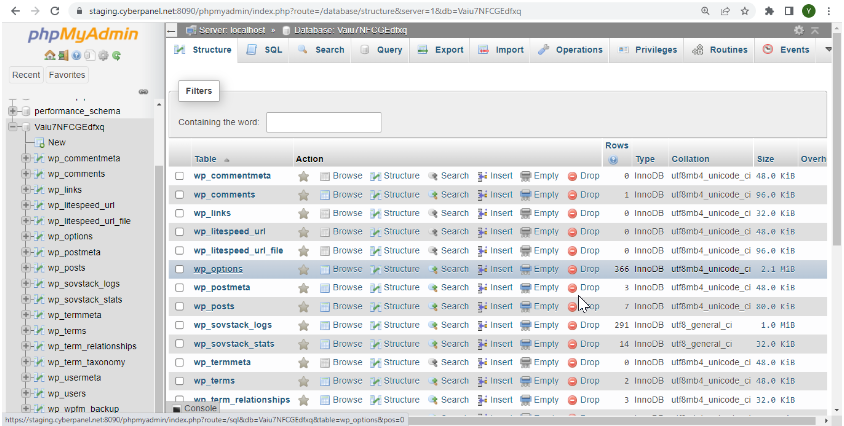844x426 pixels.
Task: Click the phpMyAdmin home icon
Action: [x=50, y=55]
